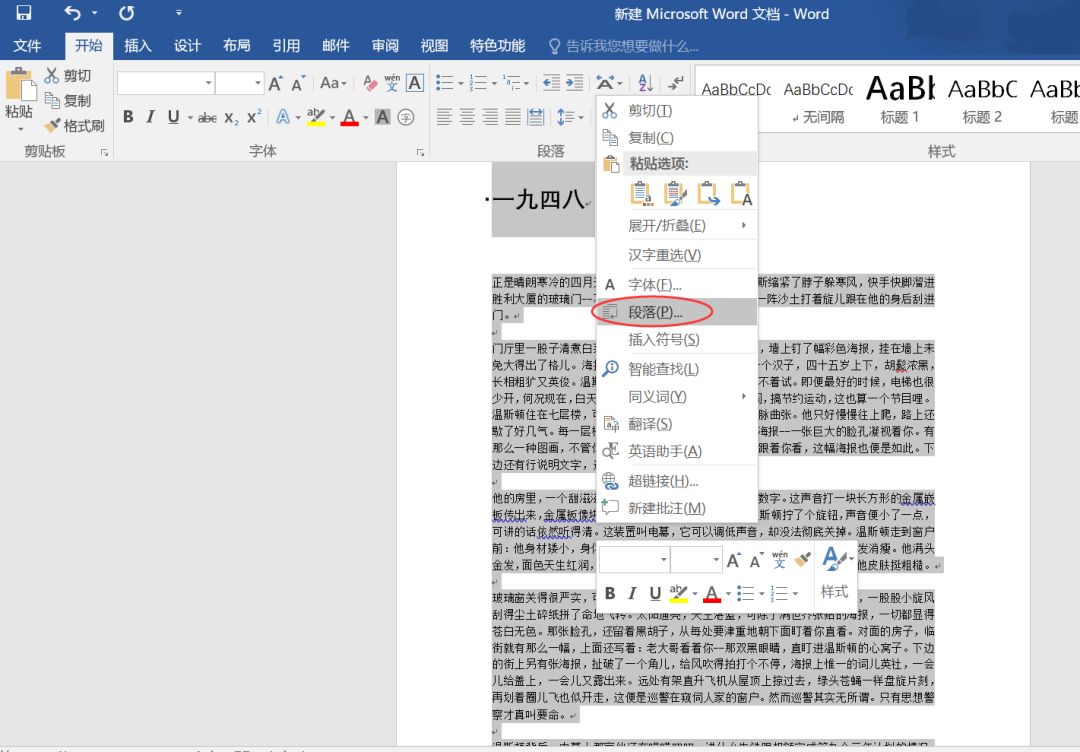Click the 一九四八 heading in the document
This screenshot has width=1080, height=752.
(539, 200)
